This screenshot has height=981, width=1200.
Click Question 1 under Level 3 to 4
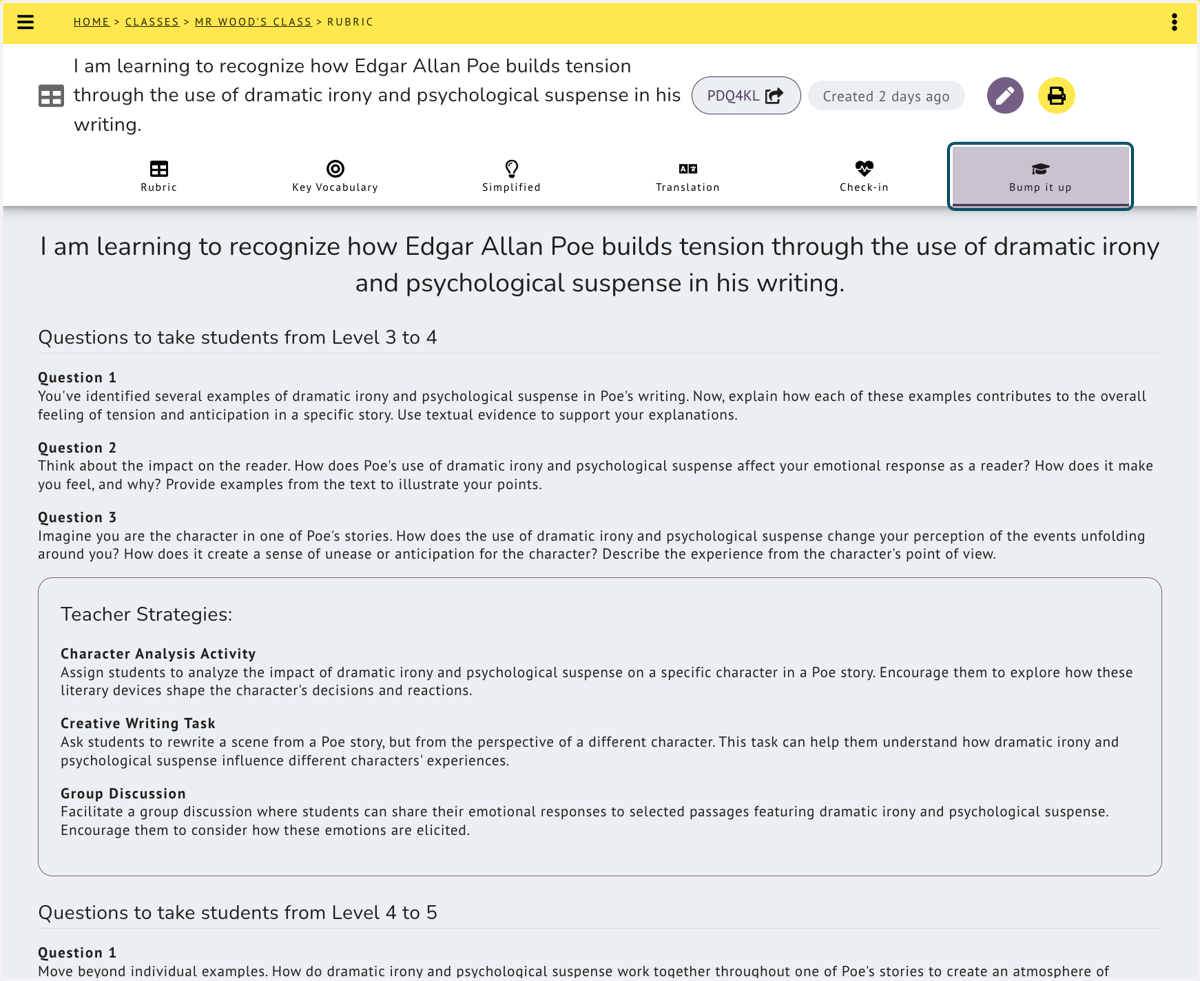77,377
